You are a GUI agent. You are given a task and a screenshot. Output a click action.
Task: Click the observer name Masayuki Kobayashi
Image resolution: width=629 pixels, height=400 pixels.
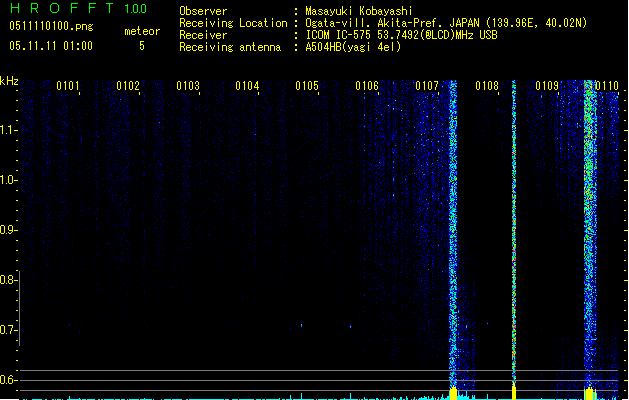359,11
